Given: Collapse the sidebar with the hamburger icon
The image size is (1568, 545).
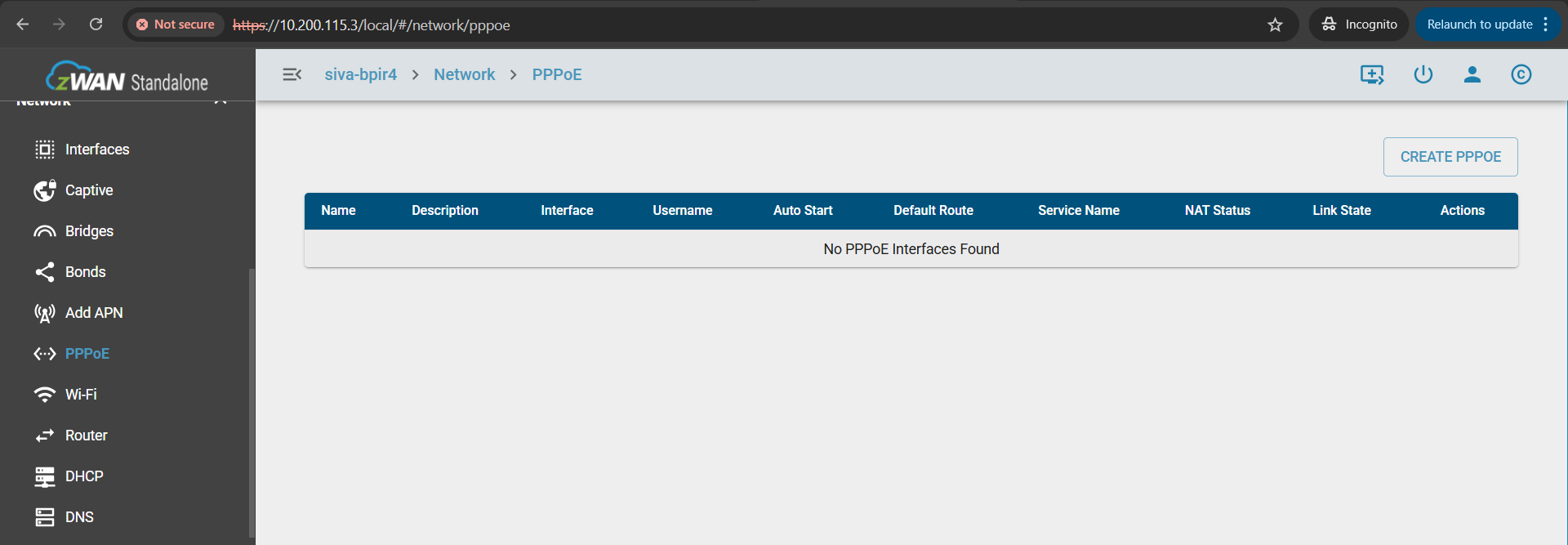Looking at the screenshot, I should tap(292, 74).
